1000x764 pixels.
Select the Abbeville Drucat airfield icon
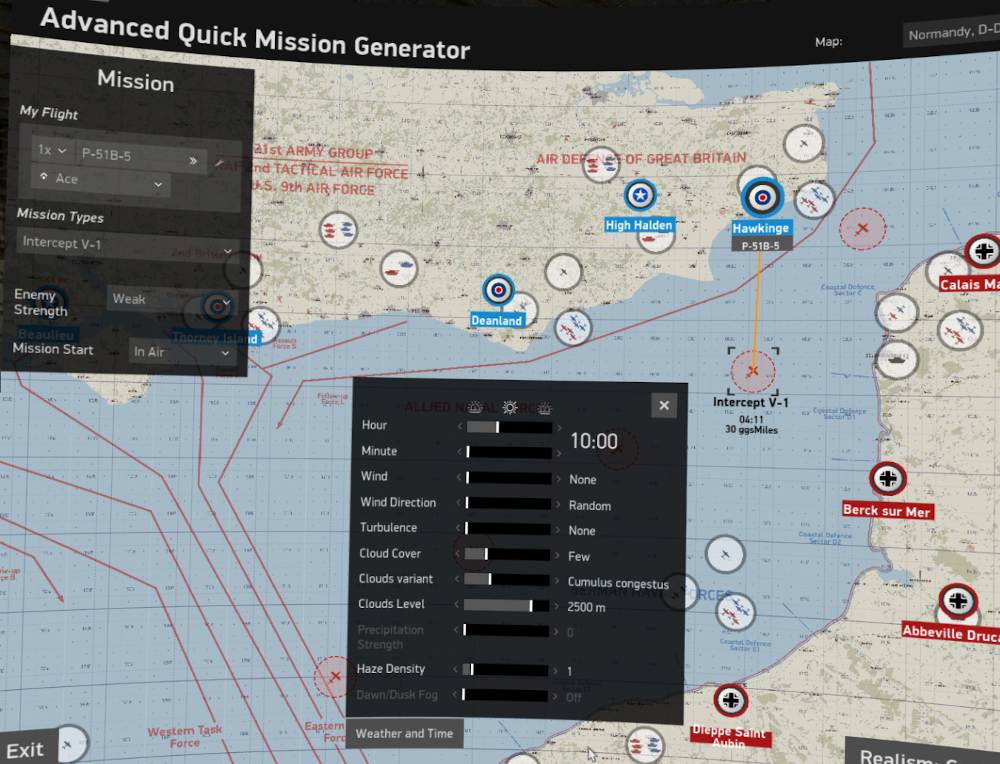click(958, 601)
